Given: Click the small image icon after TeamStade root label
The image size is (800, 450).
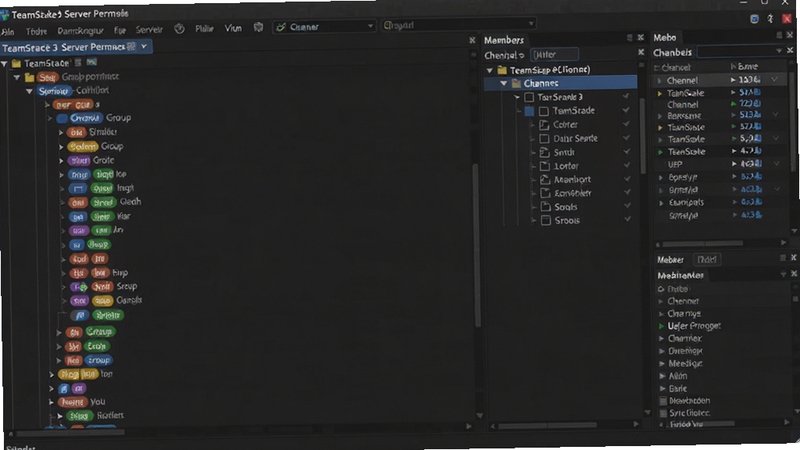Looking at the screenshot, I should point(92,62).
